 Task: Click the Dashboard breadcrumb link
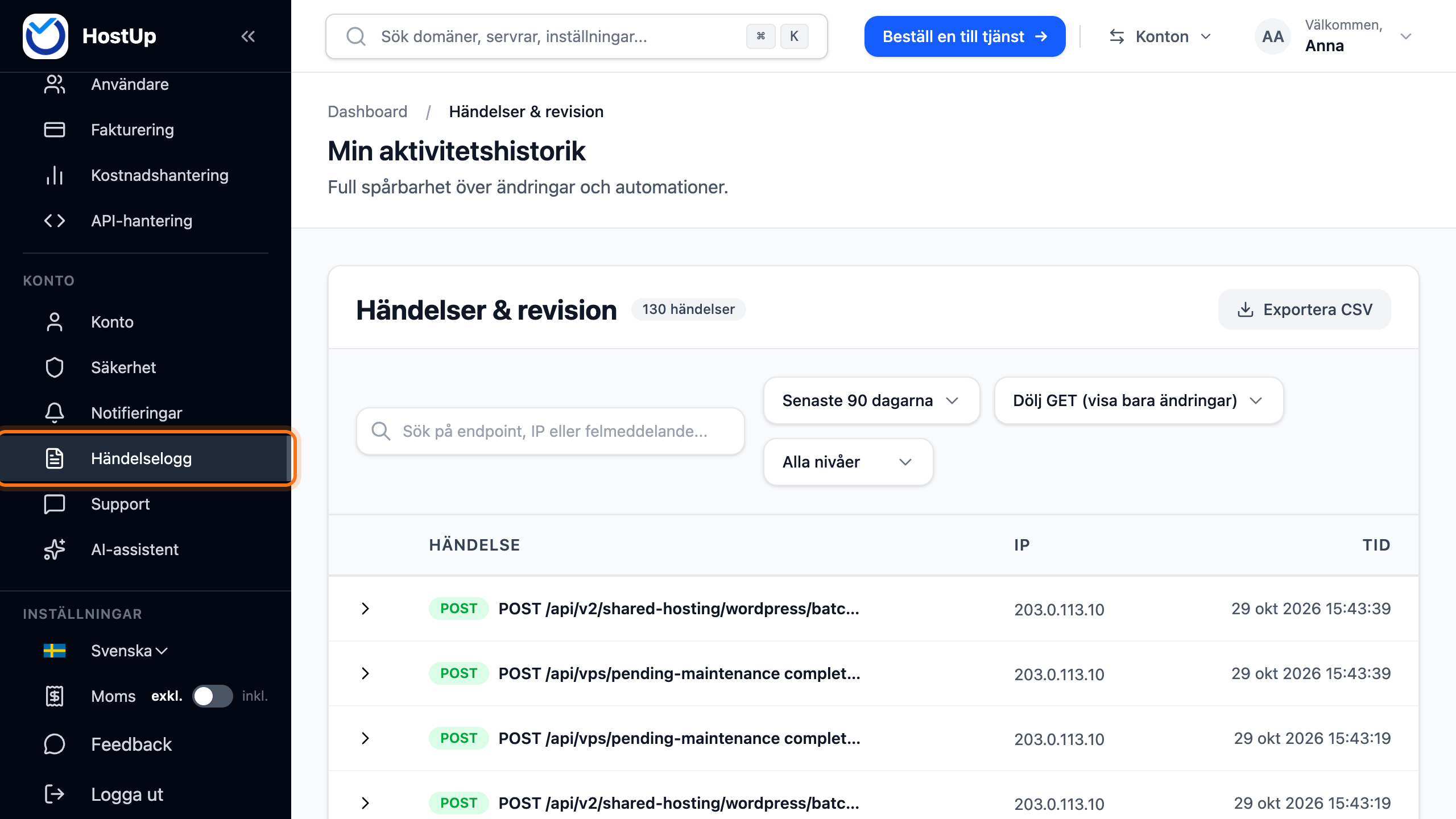[367, 111]
